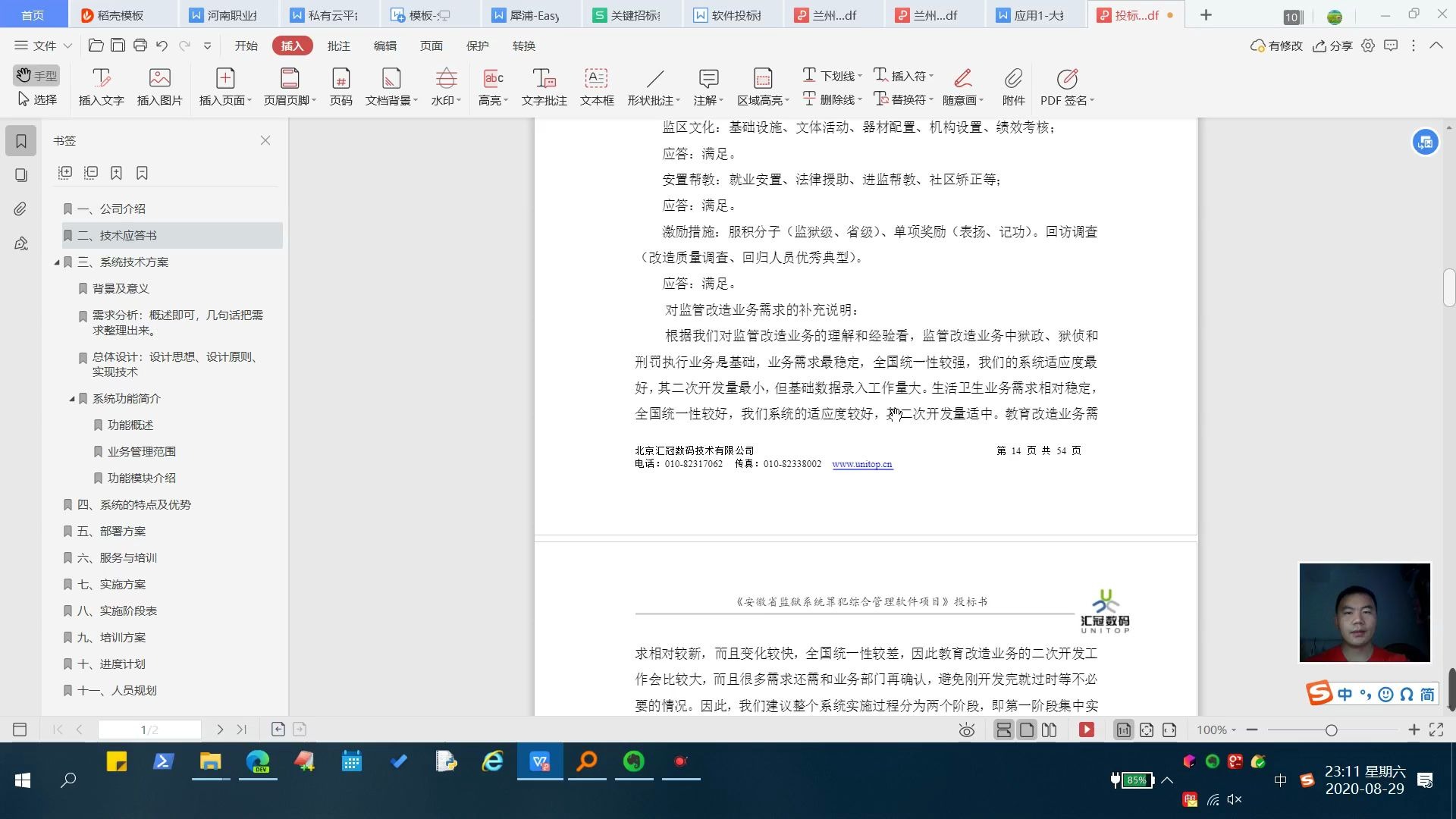The image size is (1456, 819).
Task: Open the 文件 menu
Action: 43,45
